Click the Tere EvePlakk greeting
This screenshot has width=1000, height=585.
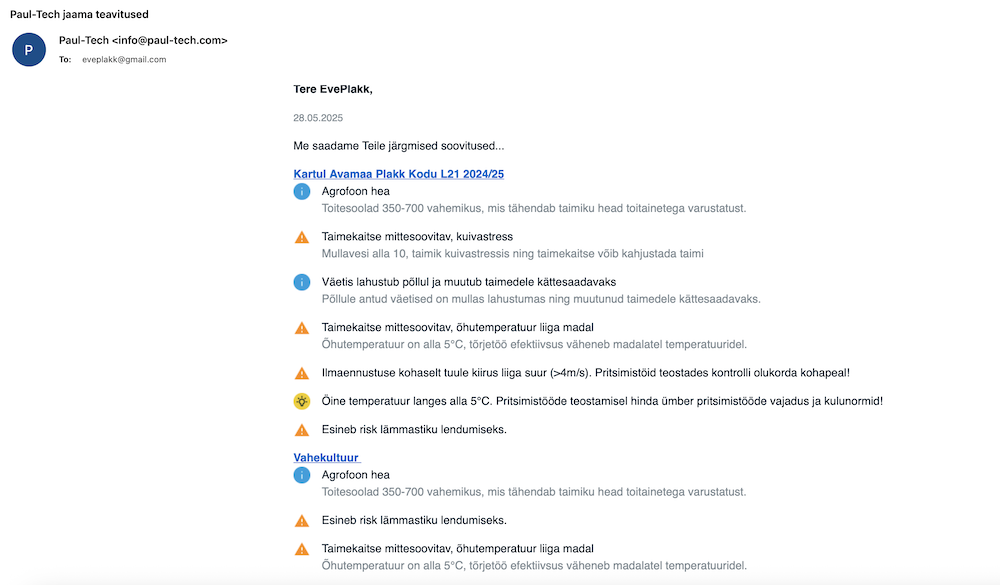click(x=333, y=89)
